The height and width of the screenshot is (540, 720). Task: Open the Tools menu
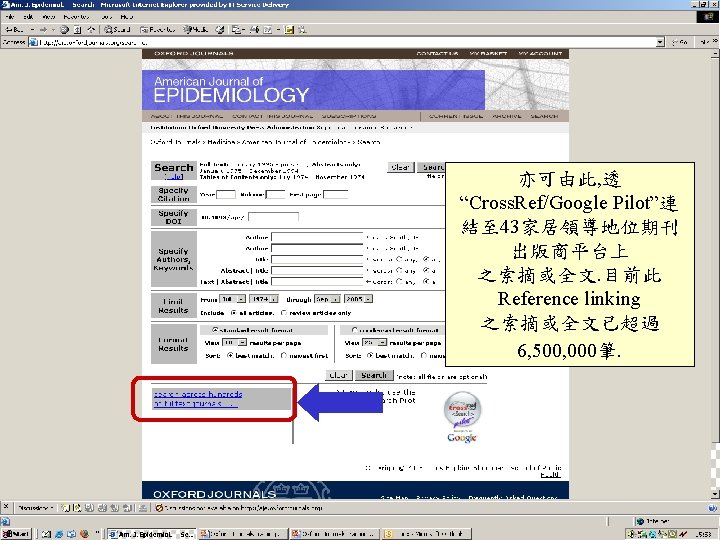click(x=107, y=17)
